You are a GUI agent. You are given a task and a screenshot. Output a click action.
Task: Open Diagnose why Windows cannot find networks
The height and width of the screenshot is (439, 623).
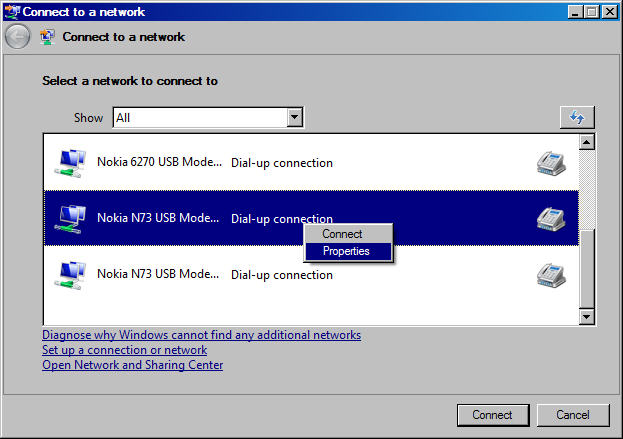pyautogui.click(x=201, y=335)
